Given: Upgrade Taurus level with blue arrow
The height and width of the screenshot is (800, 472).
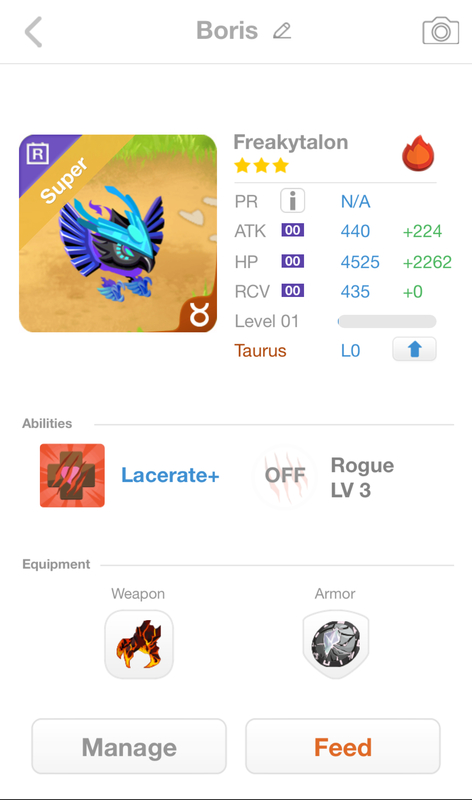Looking at the screenshot, I should click(x=414, y=349).
